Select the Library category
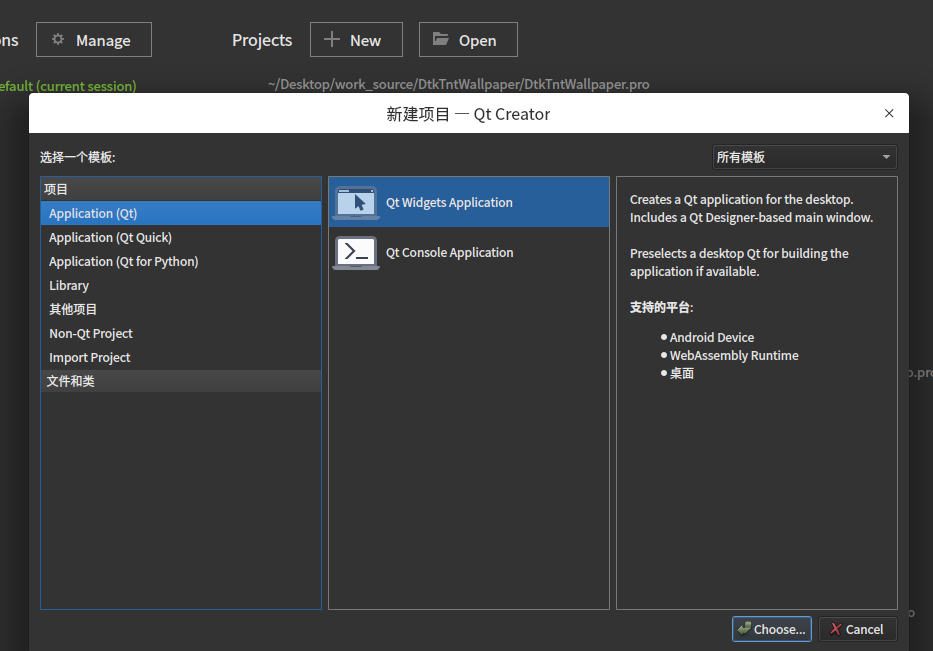 [x=181, y=286]
